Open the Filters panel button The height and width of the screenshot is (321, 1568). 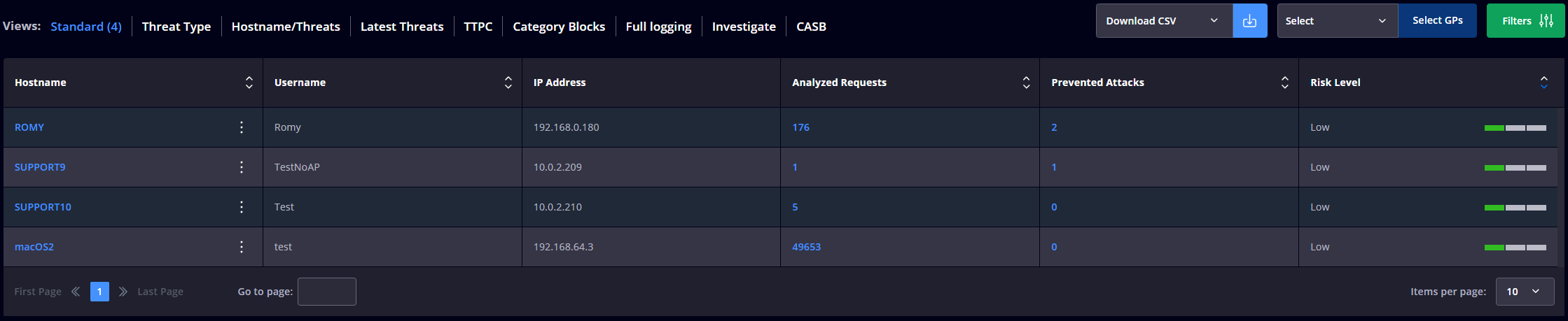tap(1525, 21)
